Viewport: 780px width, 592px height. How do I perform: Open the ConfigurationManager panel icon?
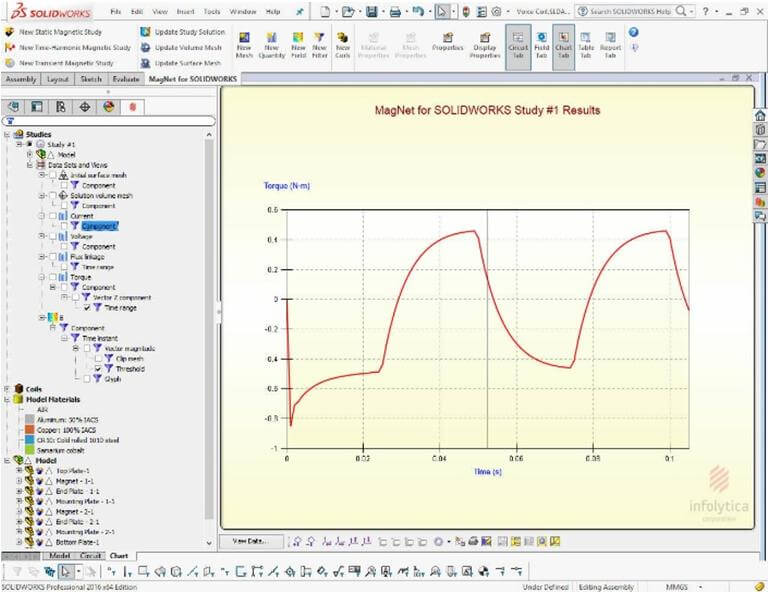point(61,106)
